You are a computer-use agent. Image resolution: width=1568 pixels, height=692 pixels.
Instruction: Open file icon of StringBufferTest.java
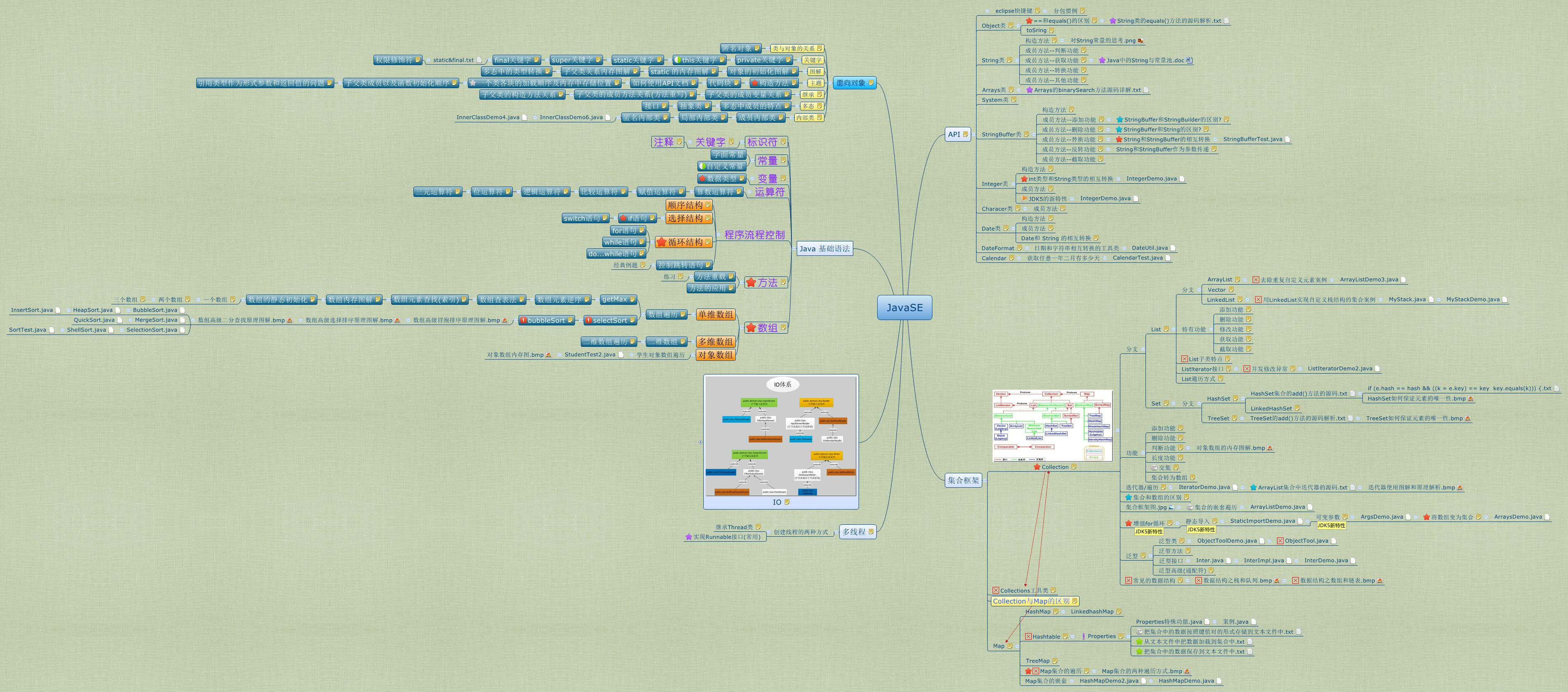(1287, 139)
